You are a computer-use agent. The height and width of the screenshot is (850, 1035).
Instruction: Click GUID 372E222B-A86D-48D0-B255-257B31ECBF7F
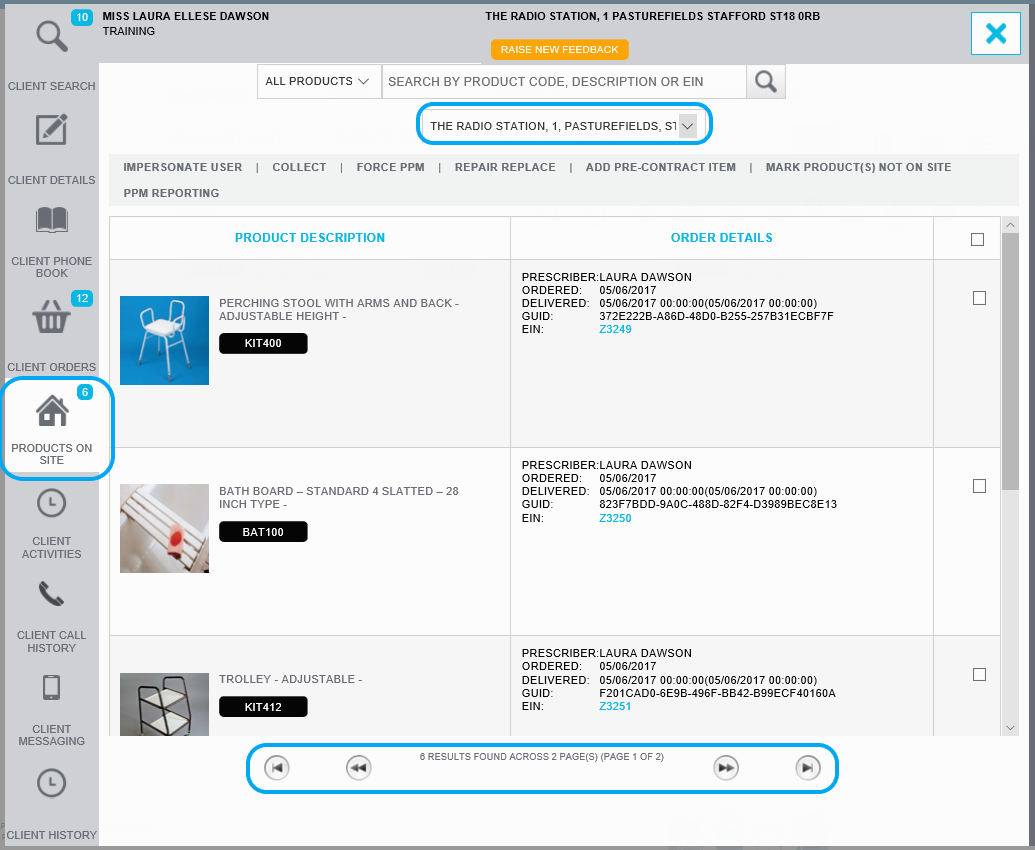click(x=716, y=316)
